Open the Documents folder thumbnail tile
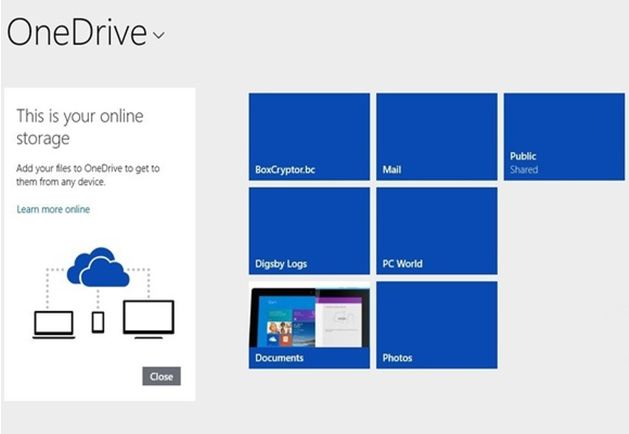Screen dimensions: 629x434 tap(309, 325)
